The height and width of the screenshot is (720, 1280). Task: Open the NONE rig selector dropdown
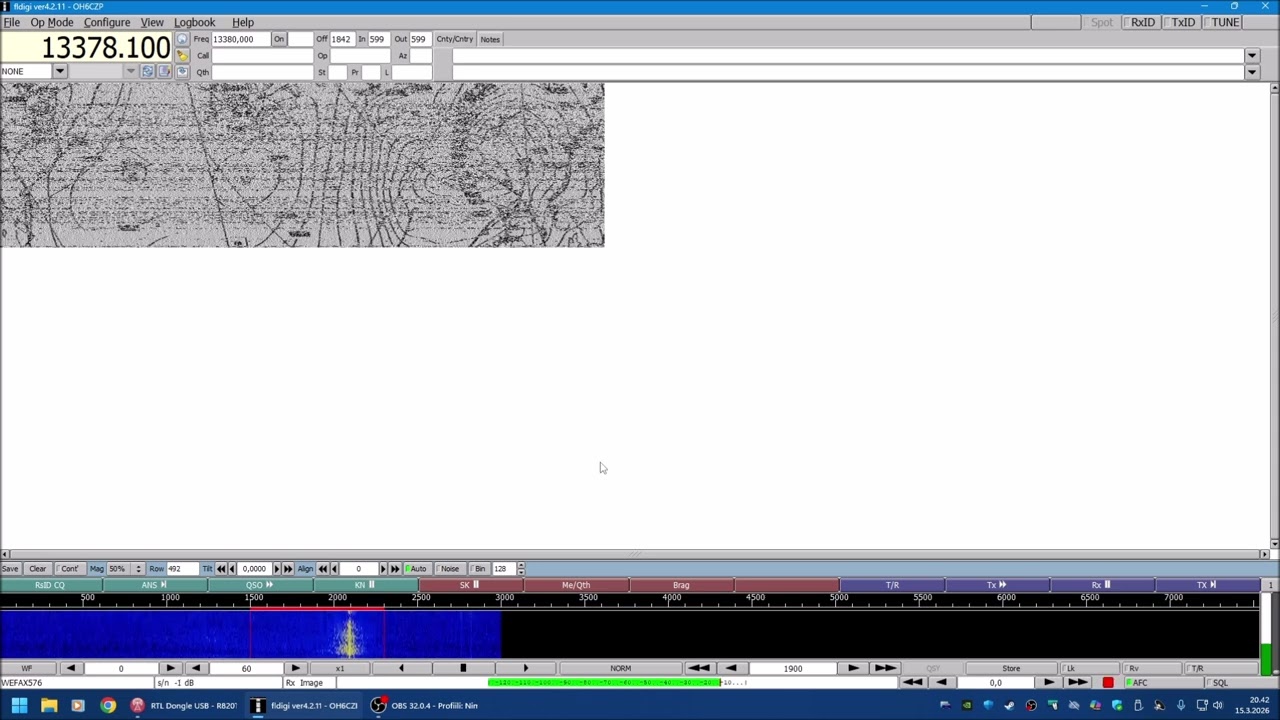[60, 72]
